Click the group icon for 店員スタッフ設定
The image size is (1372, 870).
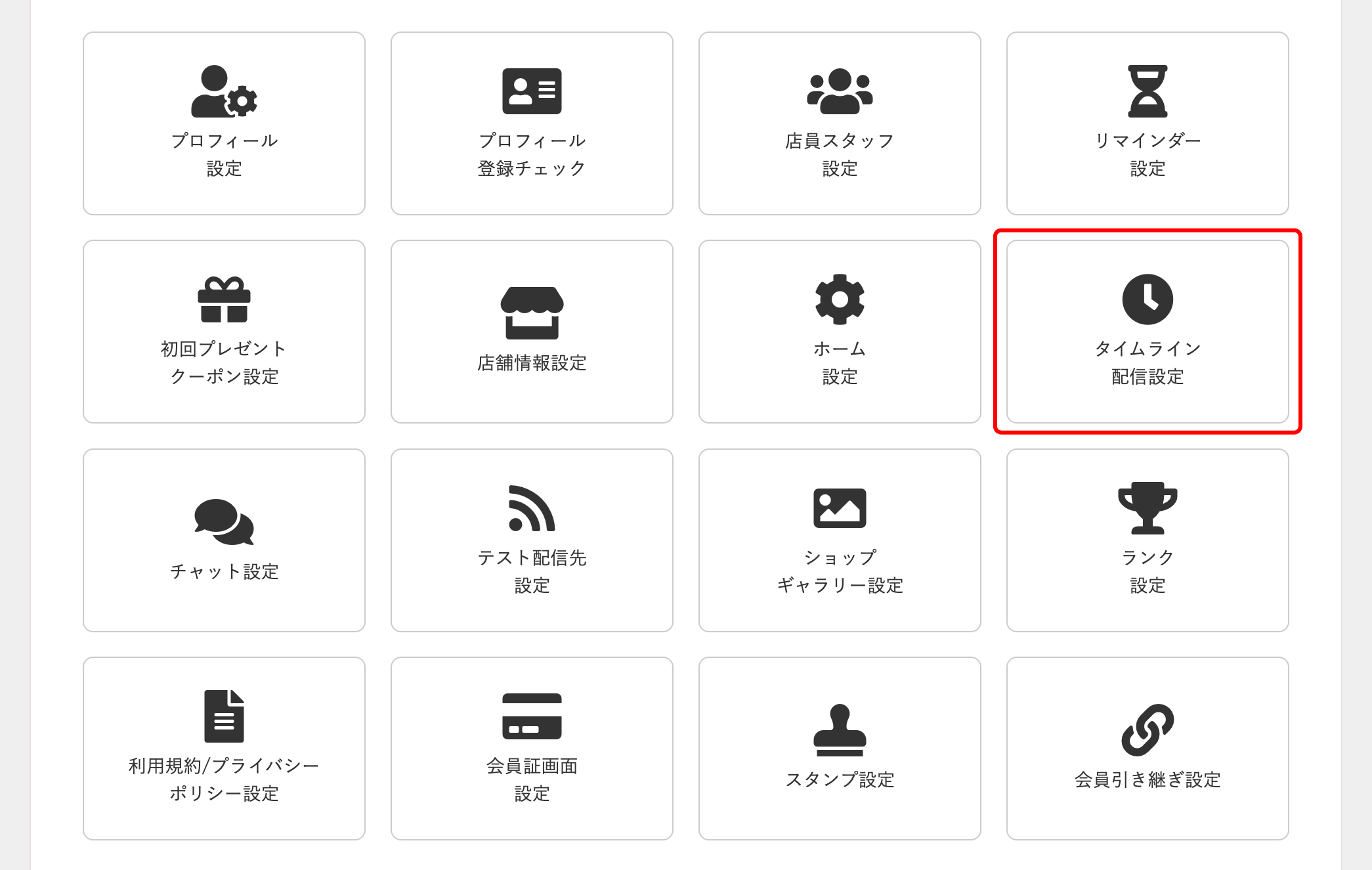coord(840,92)
